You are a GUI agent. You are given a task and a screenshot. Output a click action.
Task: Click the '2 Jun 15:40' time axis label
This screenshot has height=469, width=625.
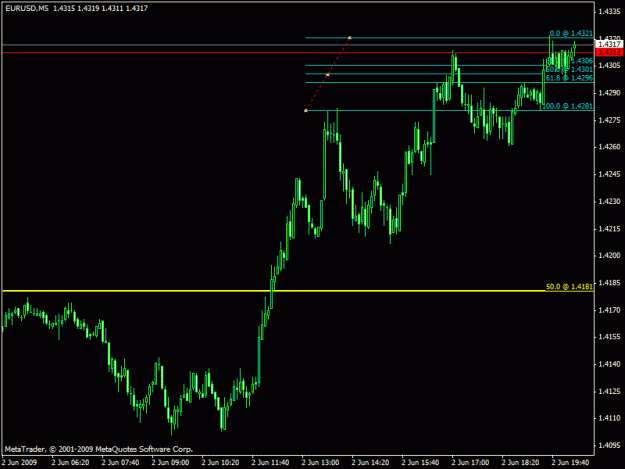click(421, 462)
